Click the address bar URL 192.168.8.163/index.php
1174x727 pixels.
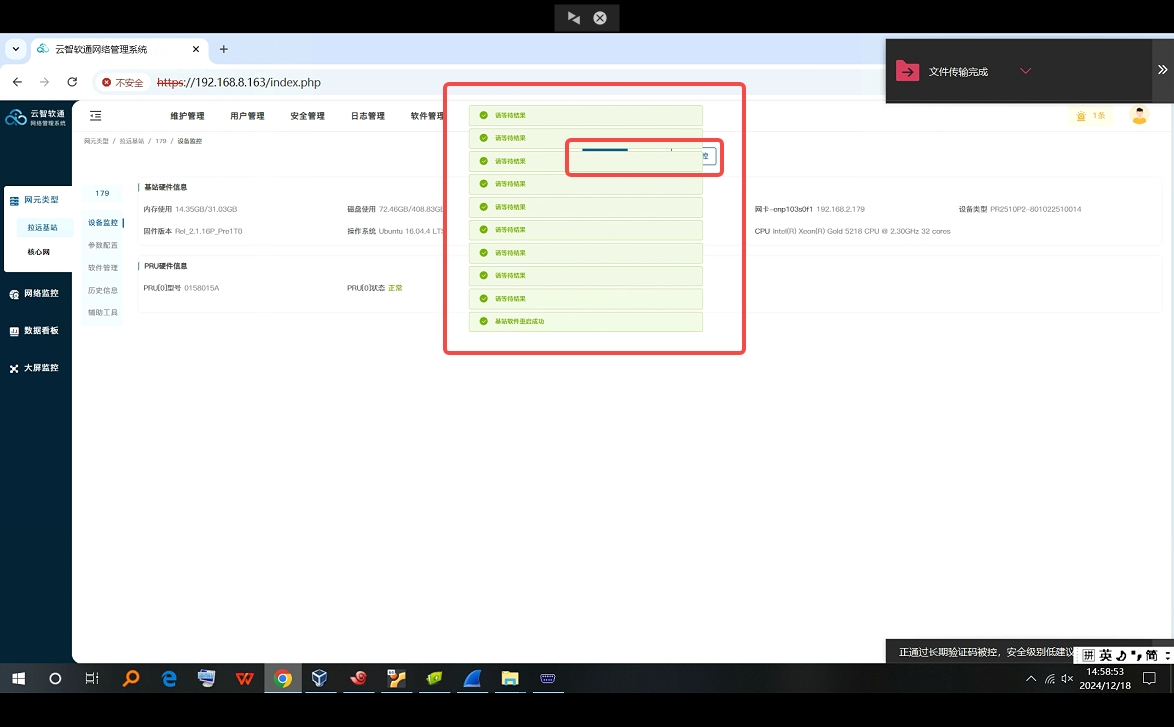239,82
